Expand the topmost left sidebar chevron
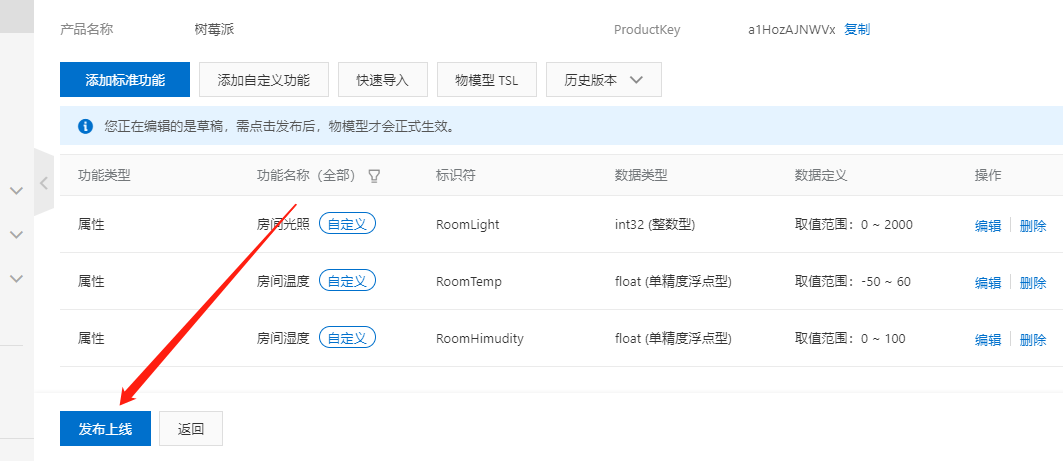1063x461 pixels. [16, 190]
